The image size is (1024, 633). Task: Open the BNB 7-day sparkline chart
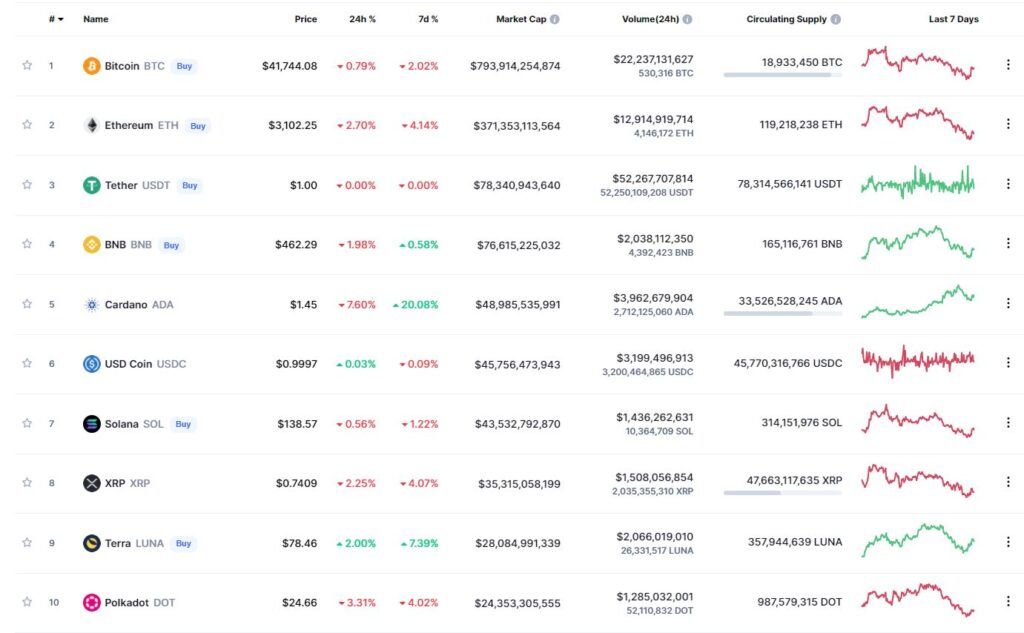click(918, 242)
